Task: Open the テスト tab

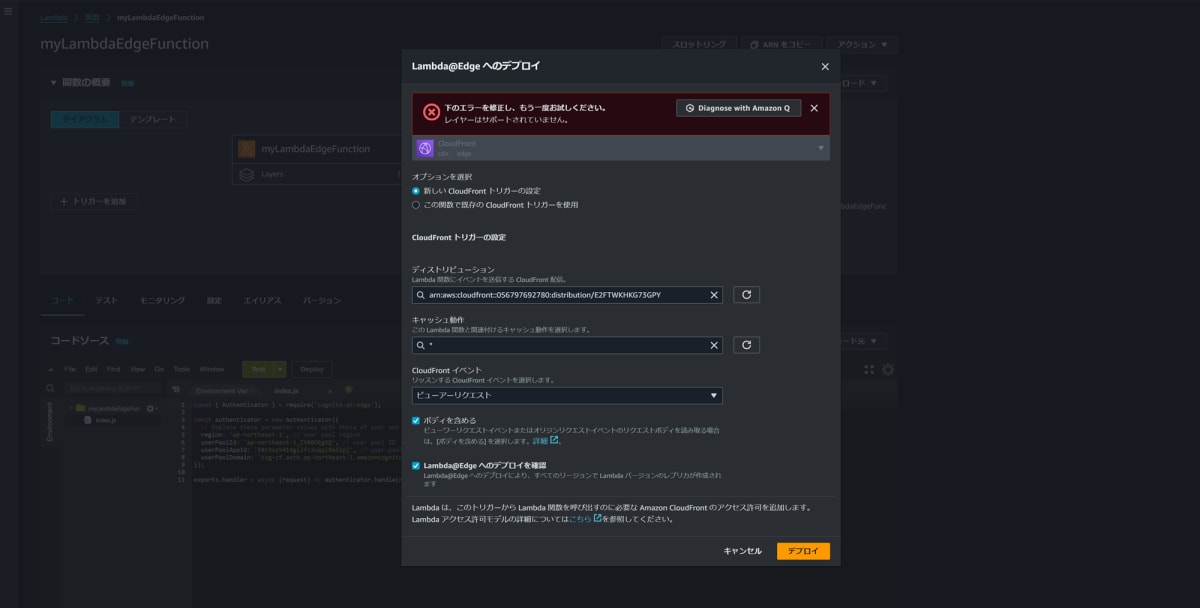Action: (107, 300)
